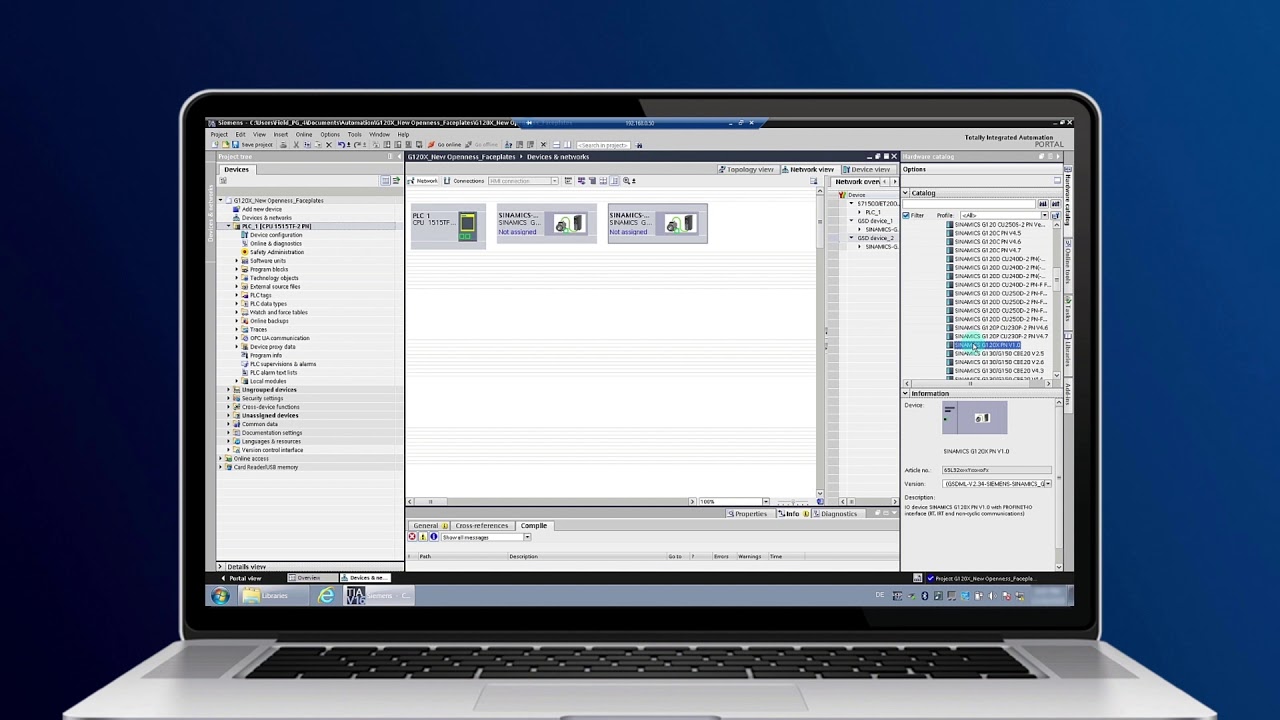Toggle the catalog Filter checkbox
The width and height of the screenshot is (1280, 720).
[906, 215]
